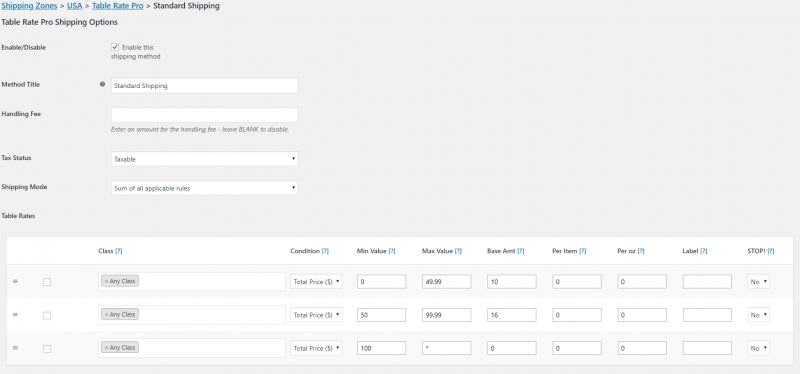Screen dimensions: 800x374
Task: Click the Per oz help link
Action: 641,251
